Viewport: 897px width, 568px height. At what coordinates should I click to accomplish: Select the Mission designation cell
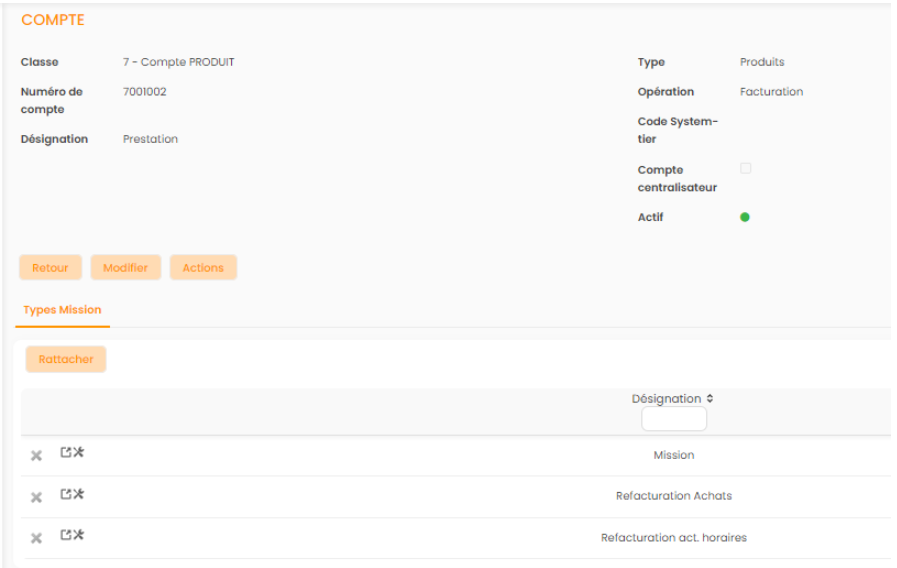[673, 455]
